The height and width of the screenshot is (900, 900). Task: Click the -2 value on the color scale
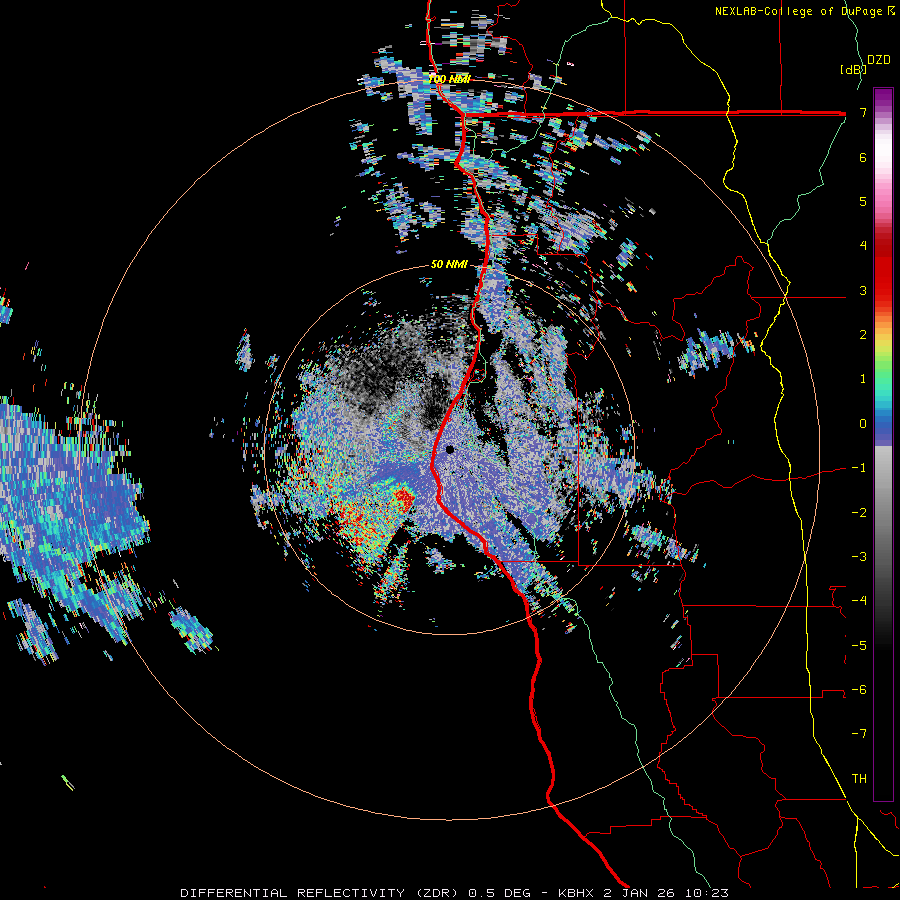coord(859,513)
